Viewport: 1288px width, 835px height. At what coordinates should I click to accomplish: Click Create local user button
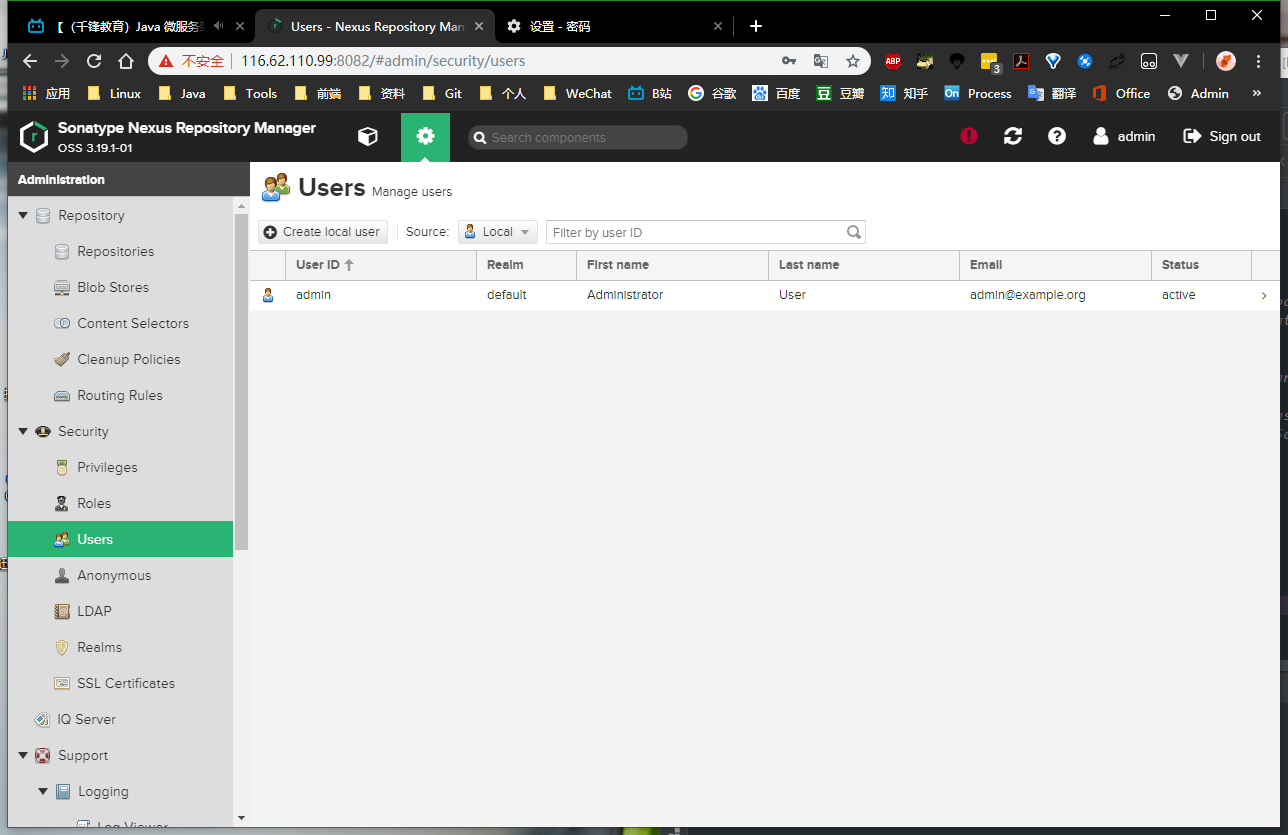coord(323,232)
